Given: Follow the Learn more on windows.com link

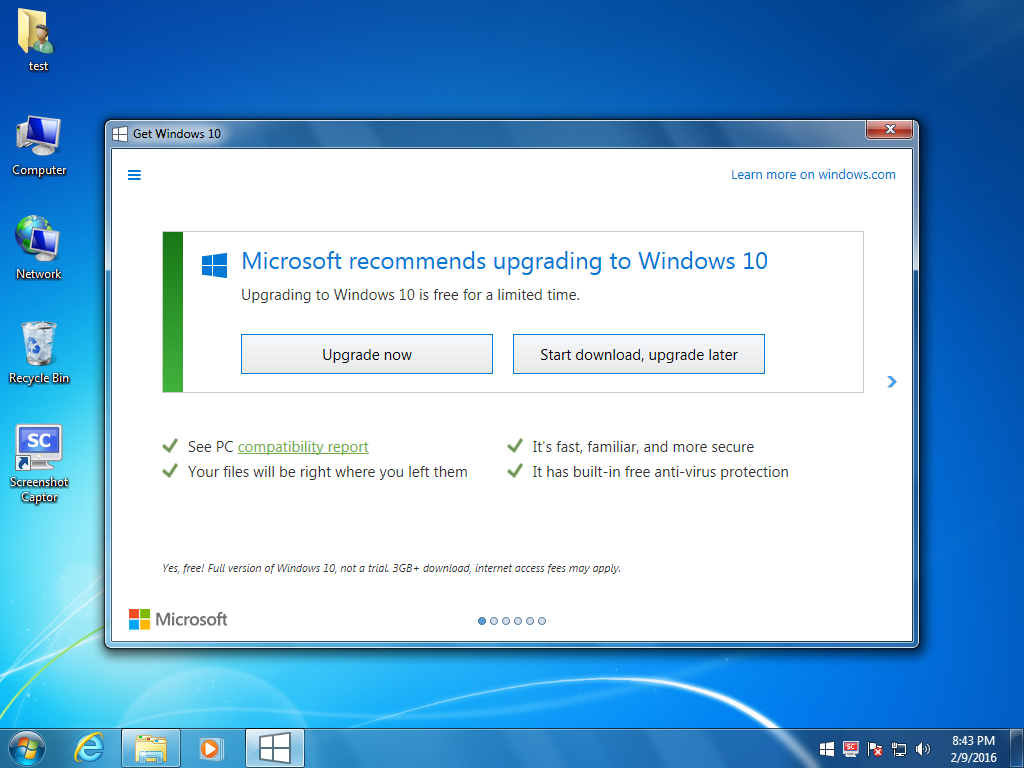Looking at the screenshot, I should [x=813, y=174].
